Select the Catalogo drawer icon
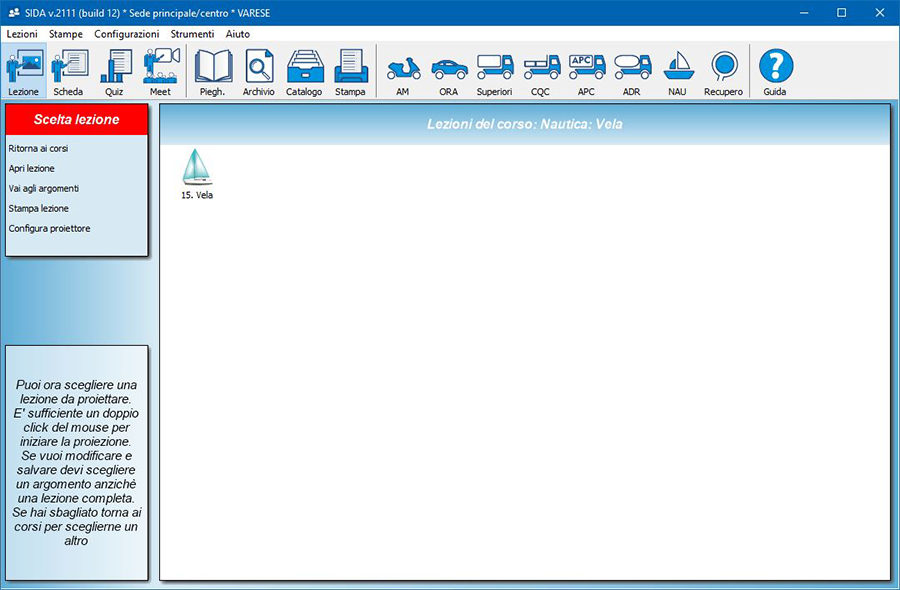Image resolution: width=900 pixels, height=590 pixels. click(304, 70)
